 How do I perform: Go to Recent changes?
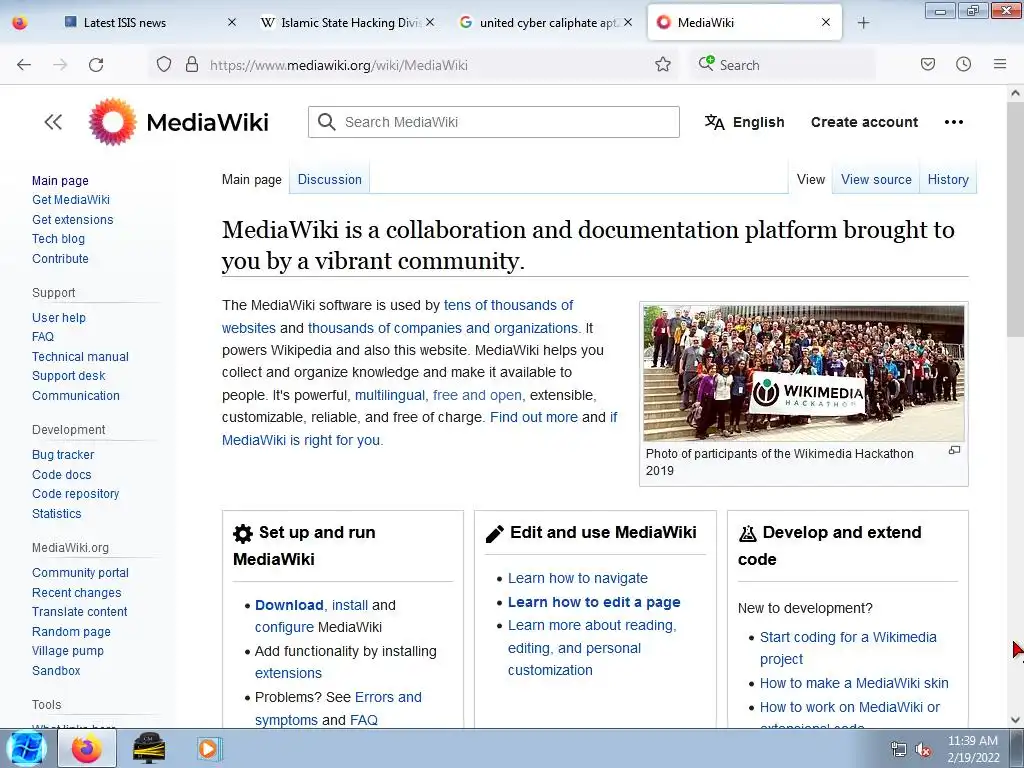(76, 592)
